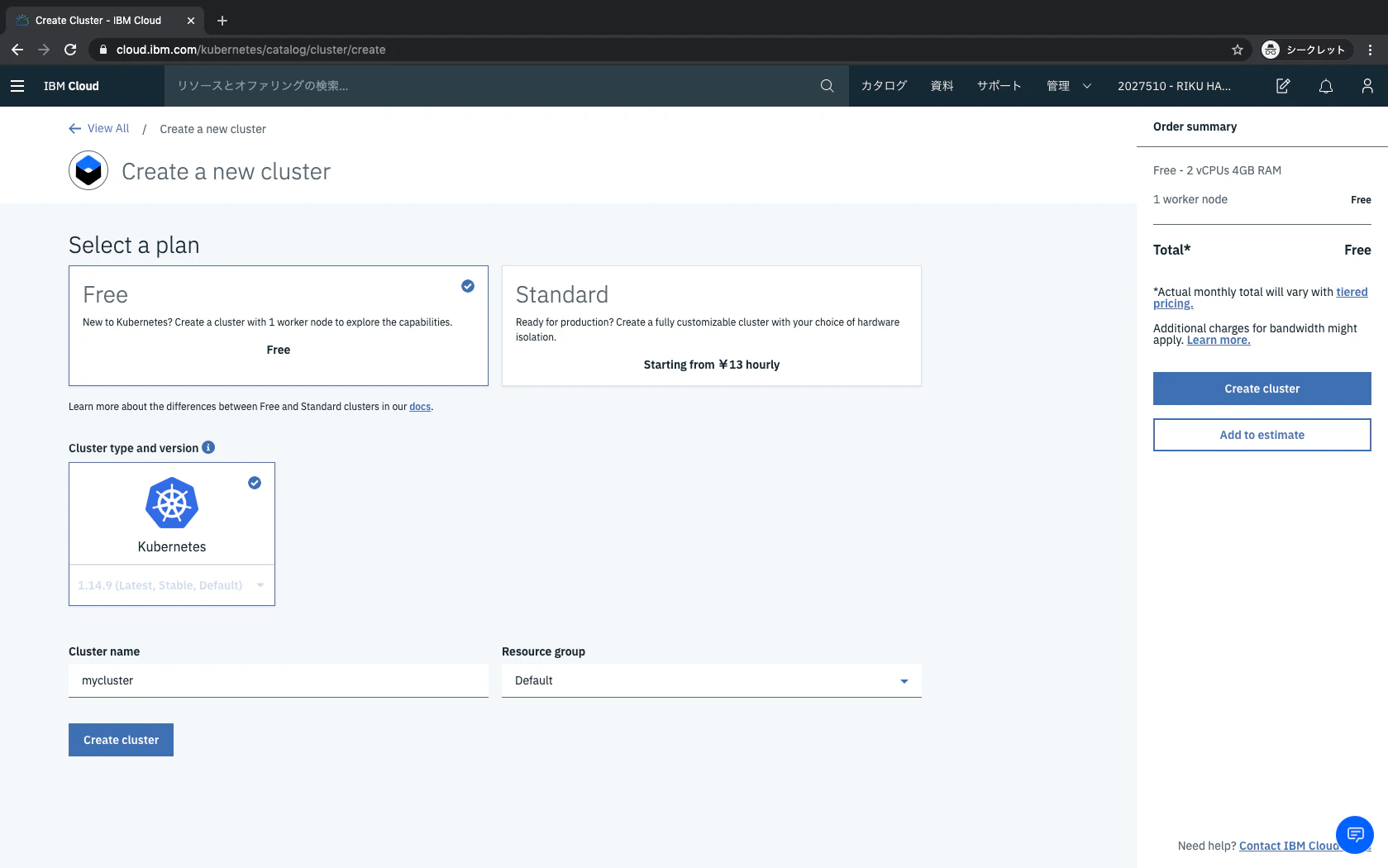
Task: Open the tiered pricing link
Action: pos(1260,298)
